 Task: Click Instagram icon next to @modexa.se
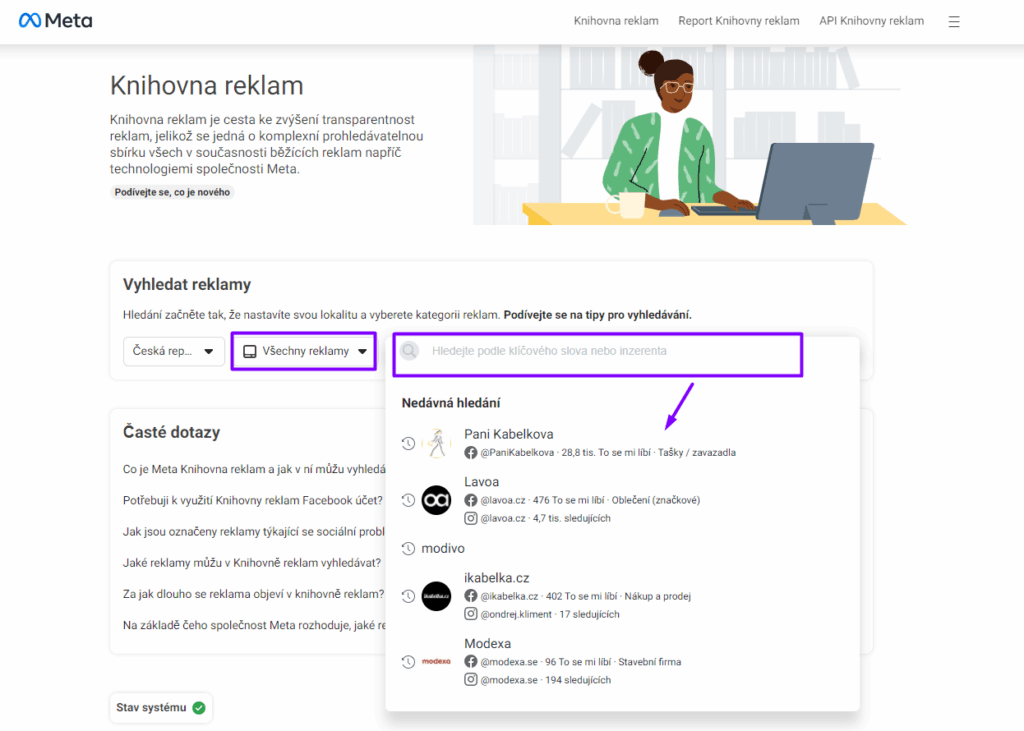pos(470,679)
